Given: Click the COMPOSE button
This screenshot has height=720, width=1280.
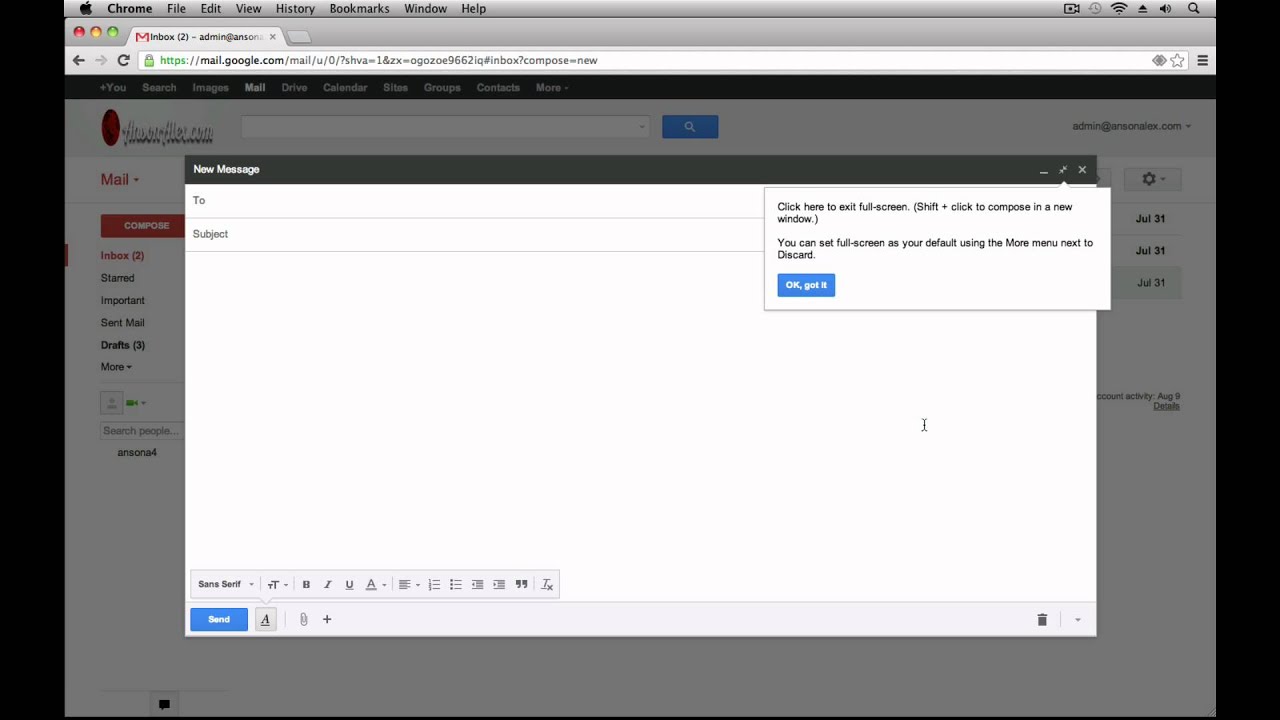Looking at the screenshot, I should pos(146,226).
